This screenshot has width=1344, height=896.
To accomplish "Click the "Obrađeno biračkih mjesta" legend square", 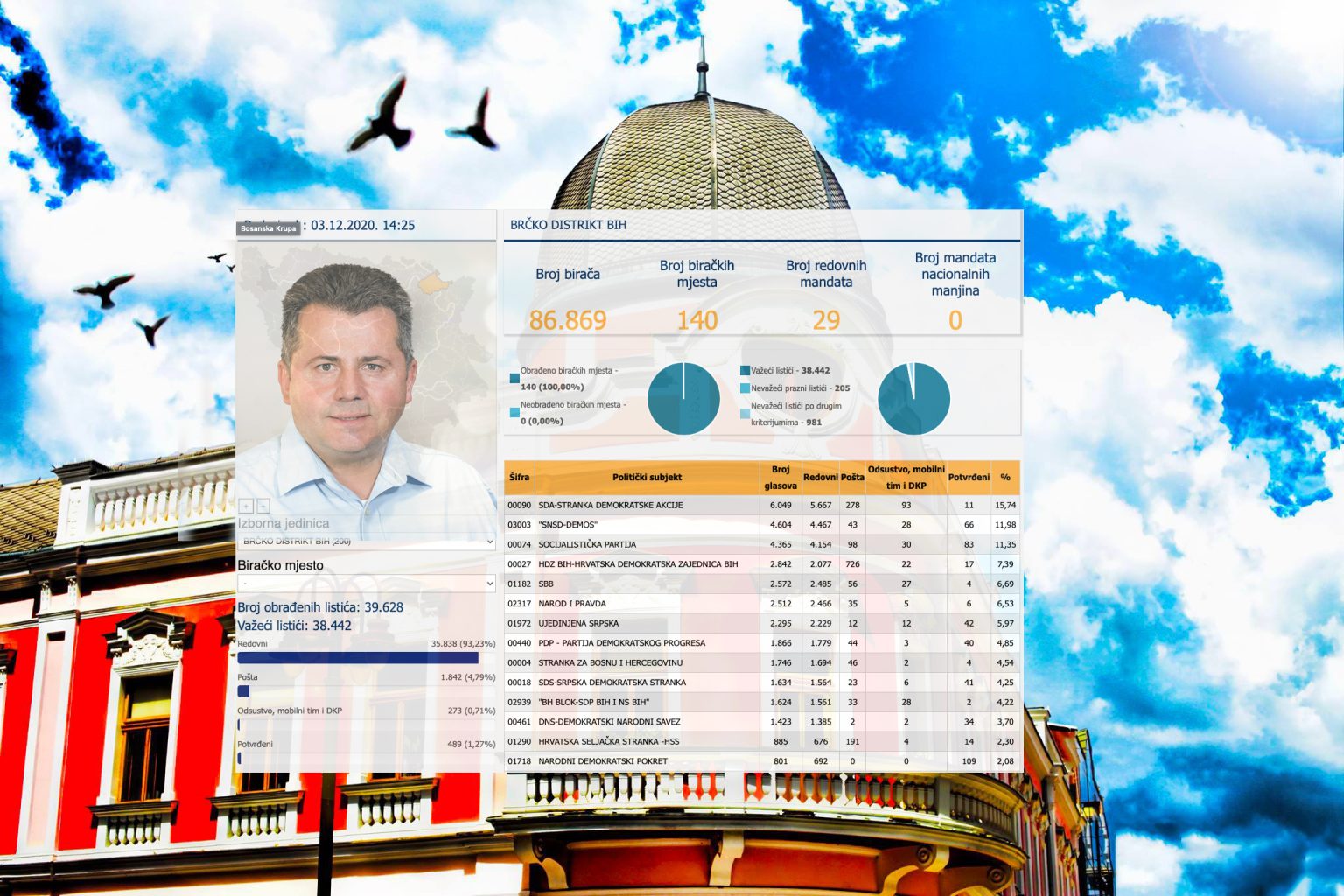I will [515, 376].
